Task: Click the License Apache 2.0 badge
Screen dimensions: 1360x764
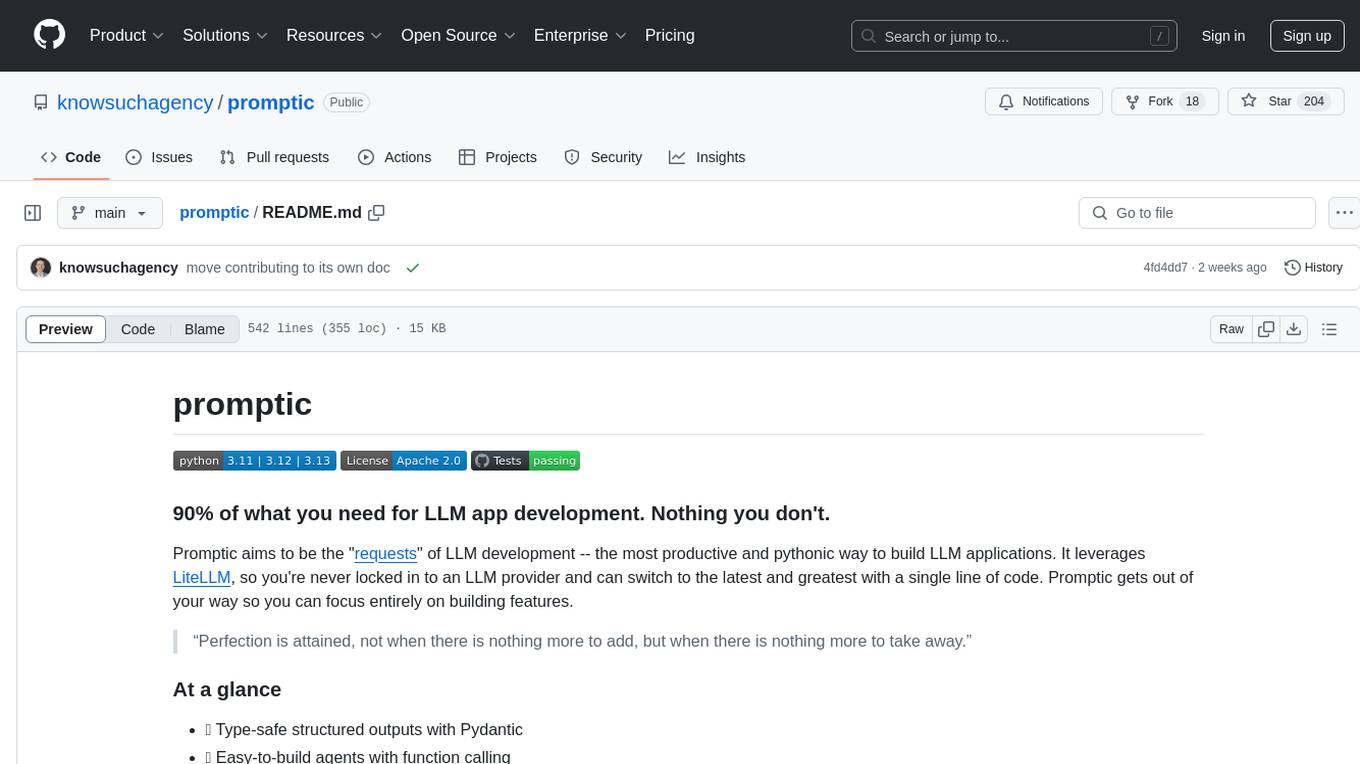Action: (403, 461)
